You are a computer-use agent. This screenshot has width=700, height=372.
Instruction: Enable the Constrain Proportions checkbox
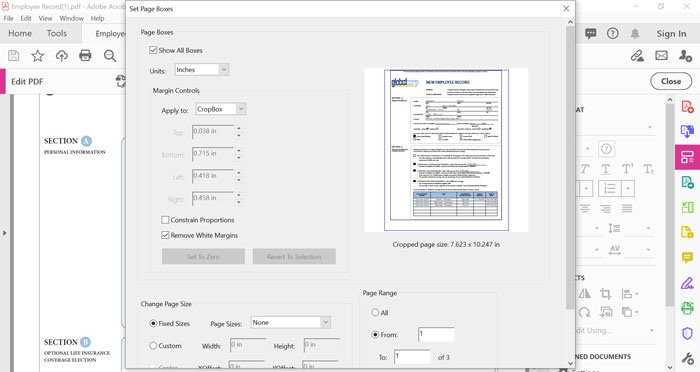pos(165,220)
